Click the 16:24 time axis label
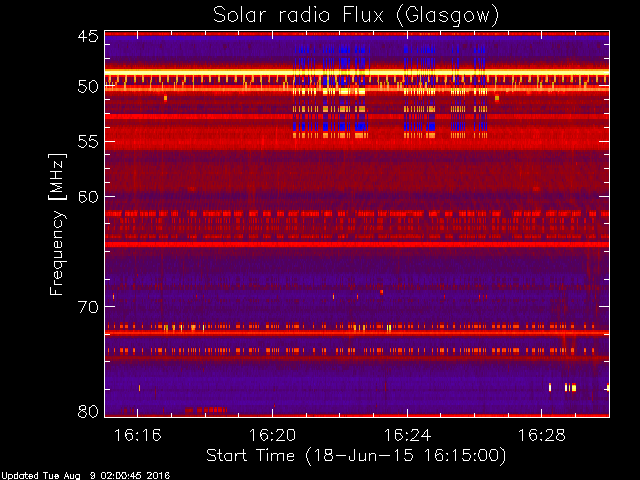This screenshot has width=640, height=480. point(407,435)
